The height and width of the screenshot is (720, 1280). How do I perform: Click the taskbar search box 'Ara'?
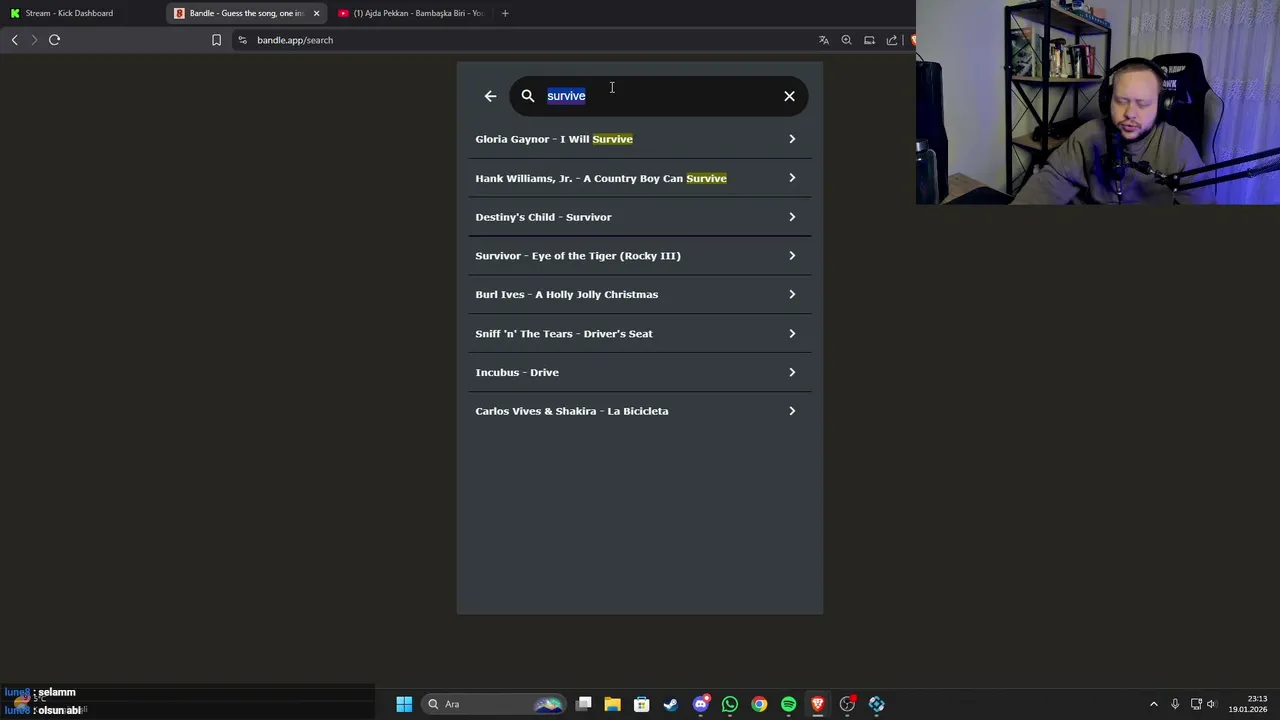493,704
